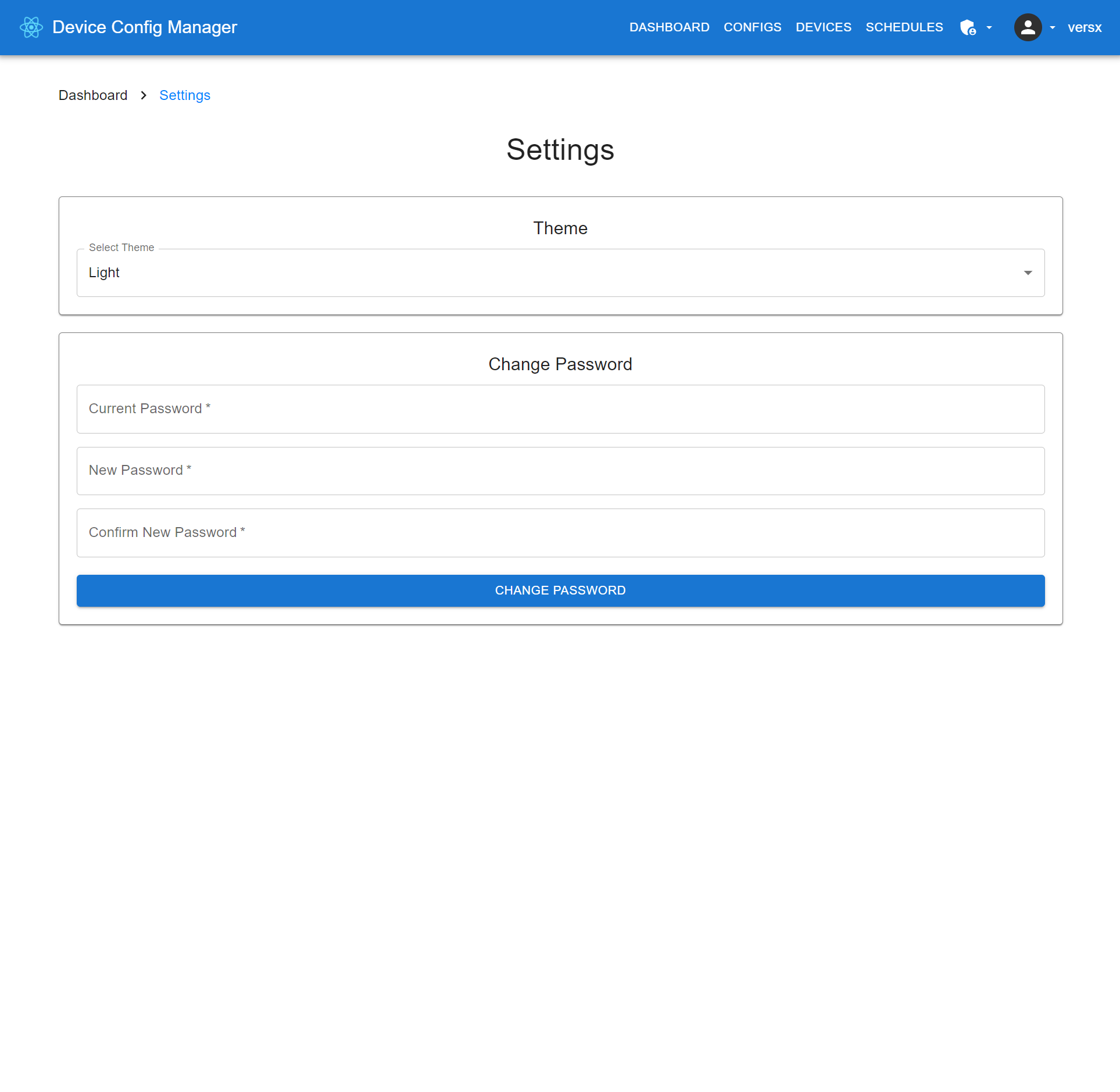Click the versx username
Viewport: 1120px width, 1092px height.
(1084, 27)
